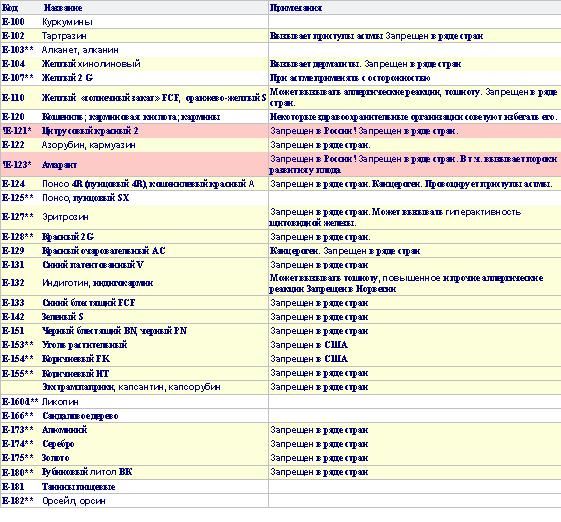
Task: Select the Желтый хинолиновый cell
Action: click(91, 64)
